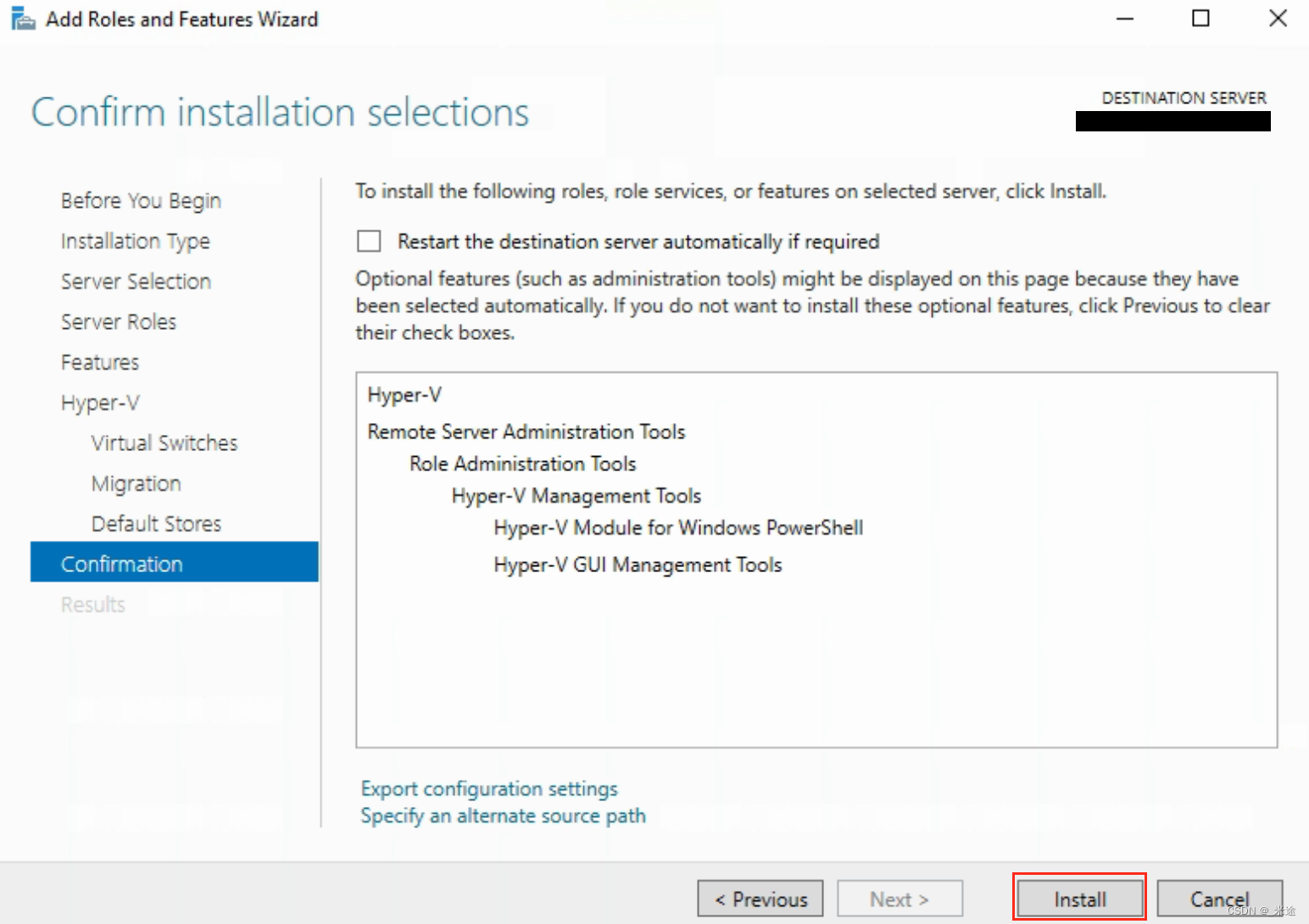Select Virtual Switches step
Image resolution: width=1309 pixels, height=924 pixels.
(164, 443)
